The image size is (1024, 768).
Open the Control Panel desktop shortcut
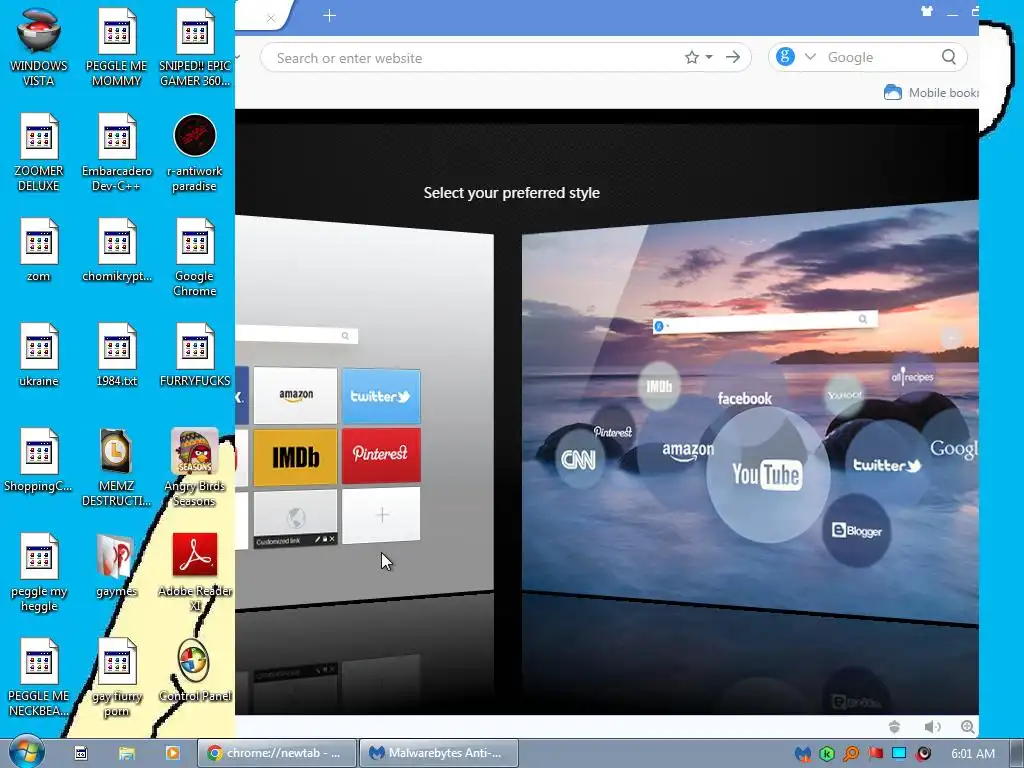click(x=195, y=670)
